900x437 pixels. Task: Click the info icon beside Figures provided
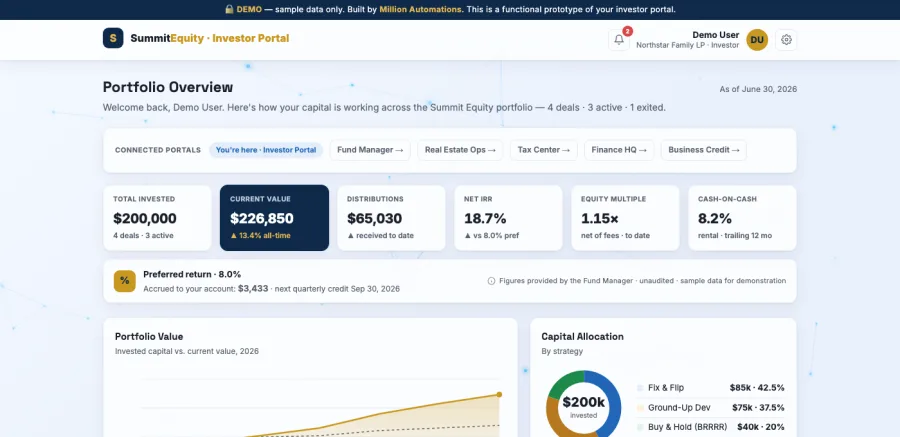tap(491, 281)
